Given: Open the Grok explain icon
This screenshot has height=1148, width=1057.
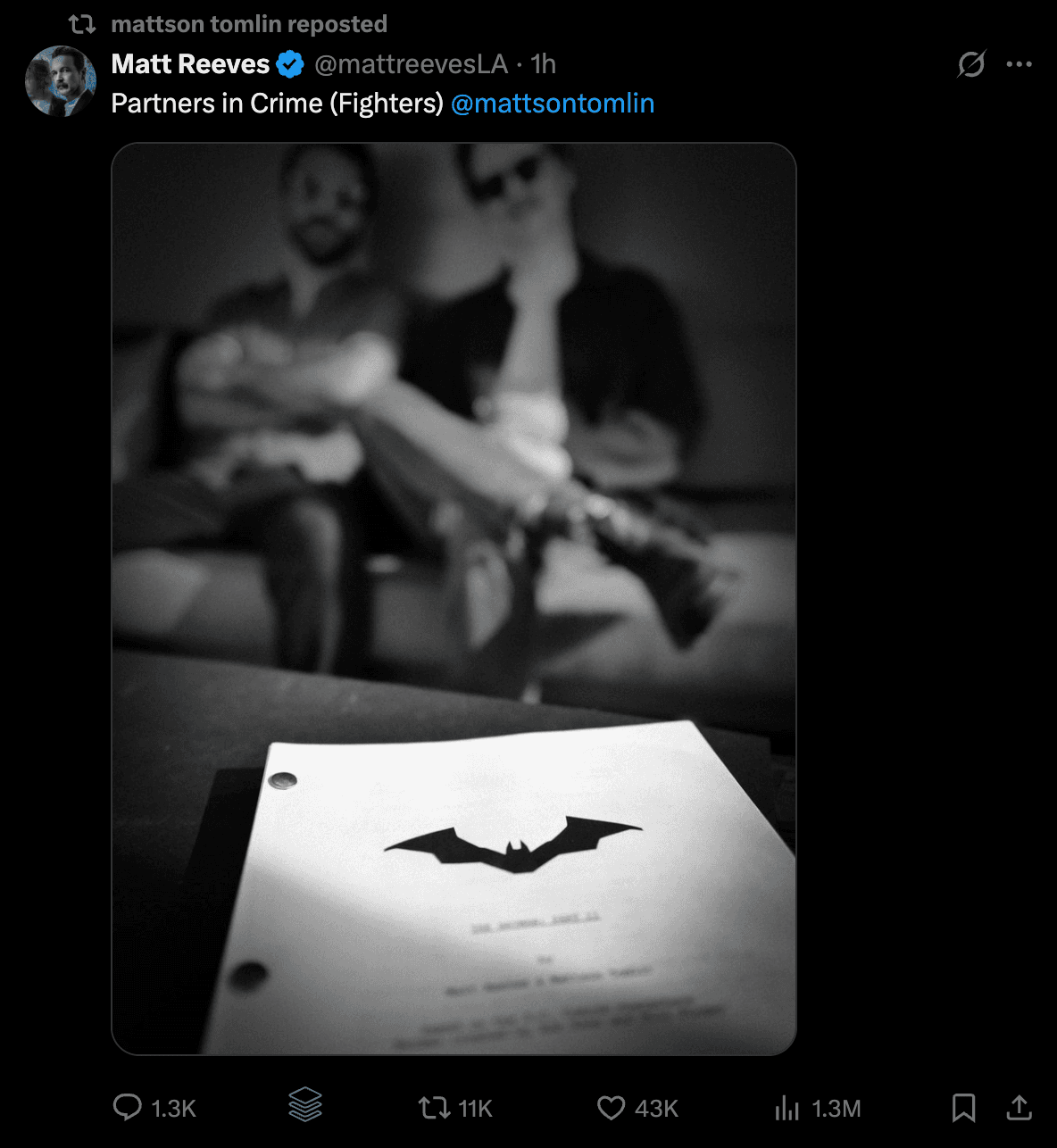Looking at the screenshot, I should click(x=970, y=64).
